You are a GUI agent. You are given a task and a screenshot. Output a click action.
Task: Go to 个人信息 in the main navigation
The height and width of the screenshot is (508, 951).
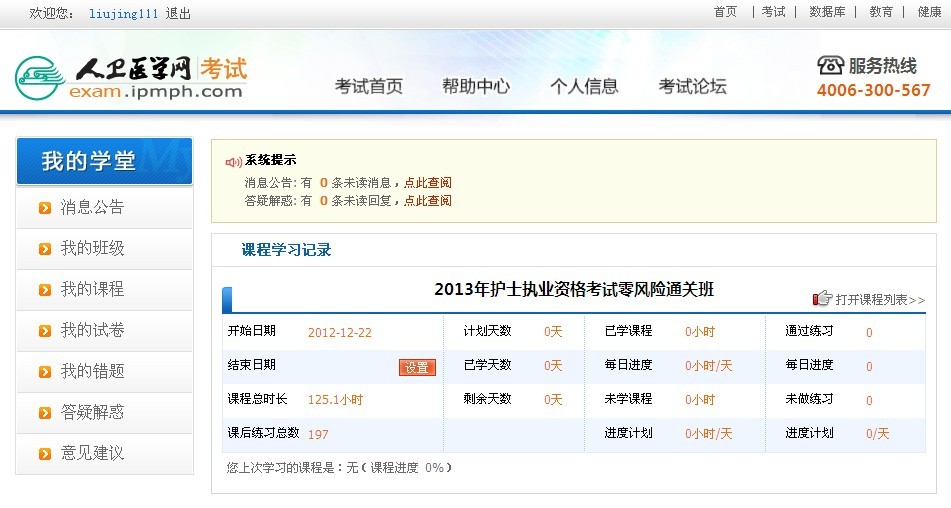(x=584, y=86)
